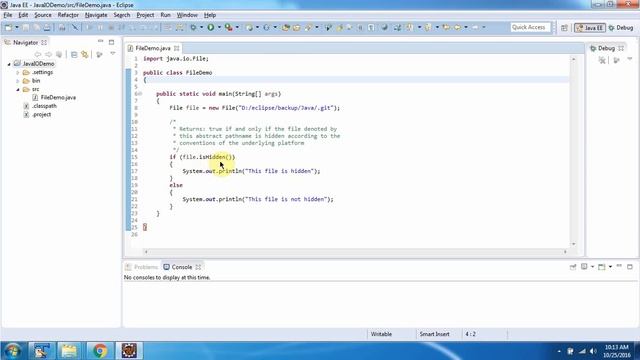Screen dimensions: 640x360
Task: Click the Display Selected Console icon
Action: click(584, 267)
